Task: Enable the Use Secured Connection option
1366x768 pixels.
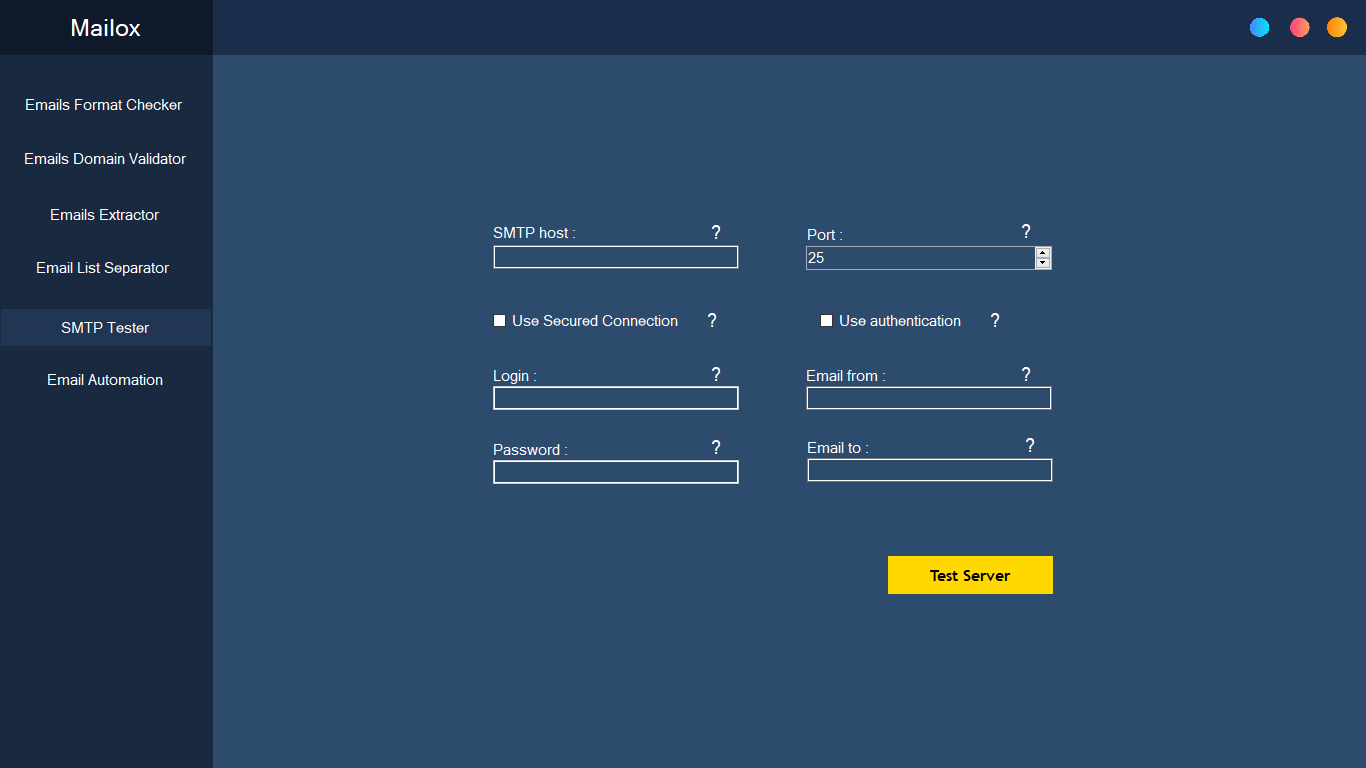Action: point(499,320)
